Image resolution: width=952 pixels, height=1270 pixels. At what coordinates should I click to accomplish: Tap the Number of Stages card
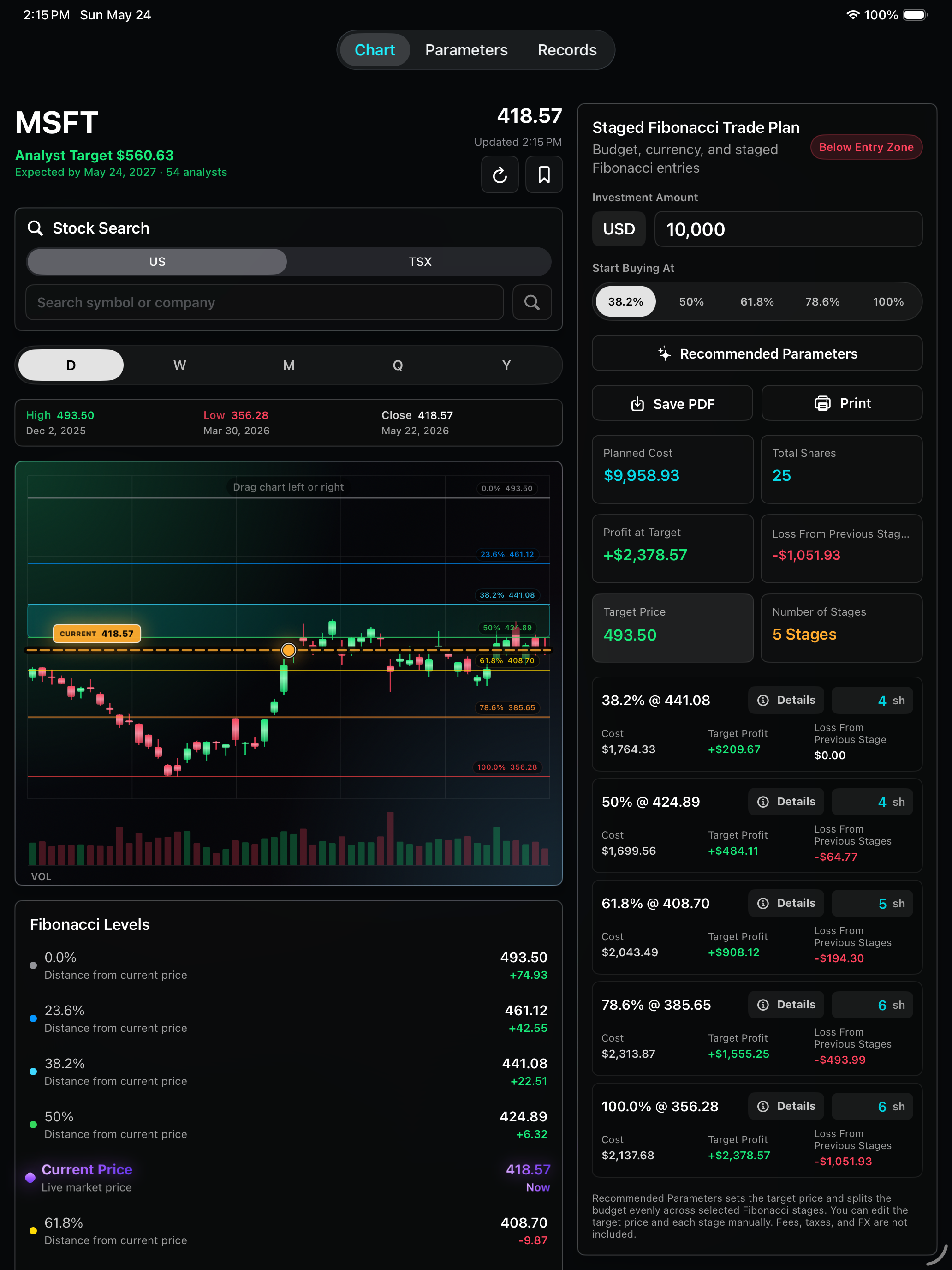tap(841, 628)
